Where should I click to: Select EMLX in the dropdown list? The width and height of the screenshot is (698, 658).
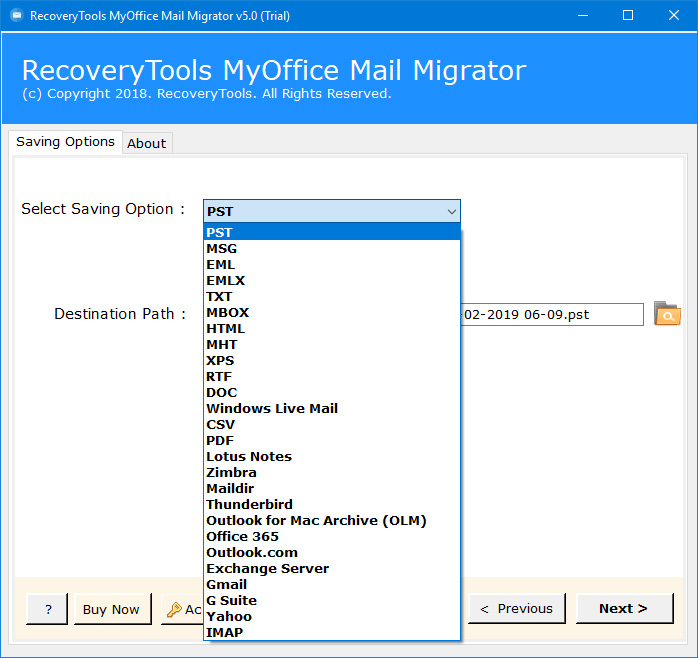point(332,280)
